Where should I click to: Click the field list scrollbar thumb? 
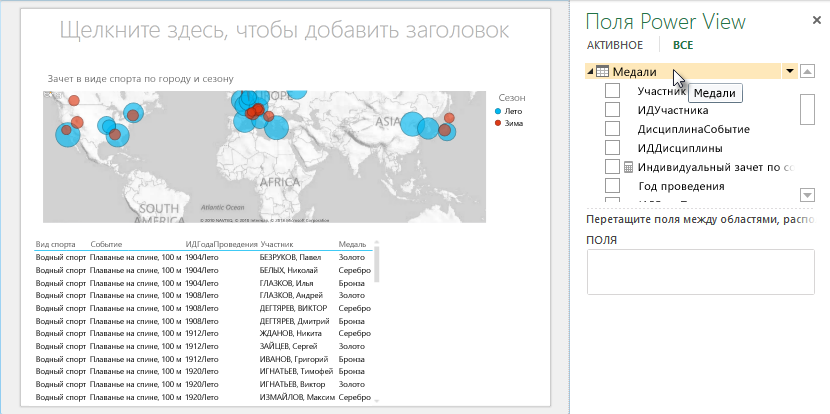point(807,109)
